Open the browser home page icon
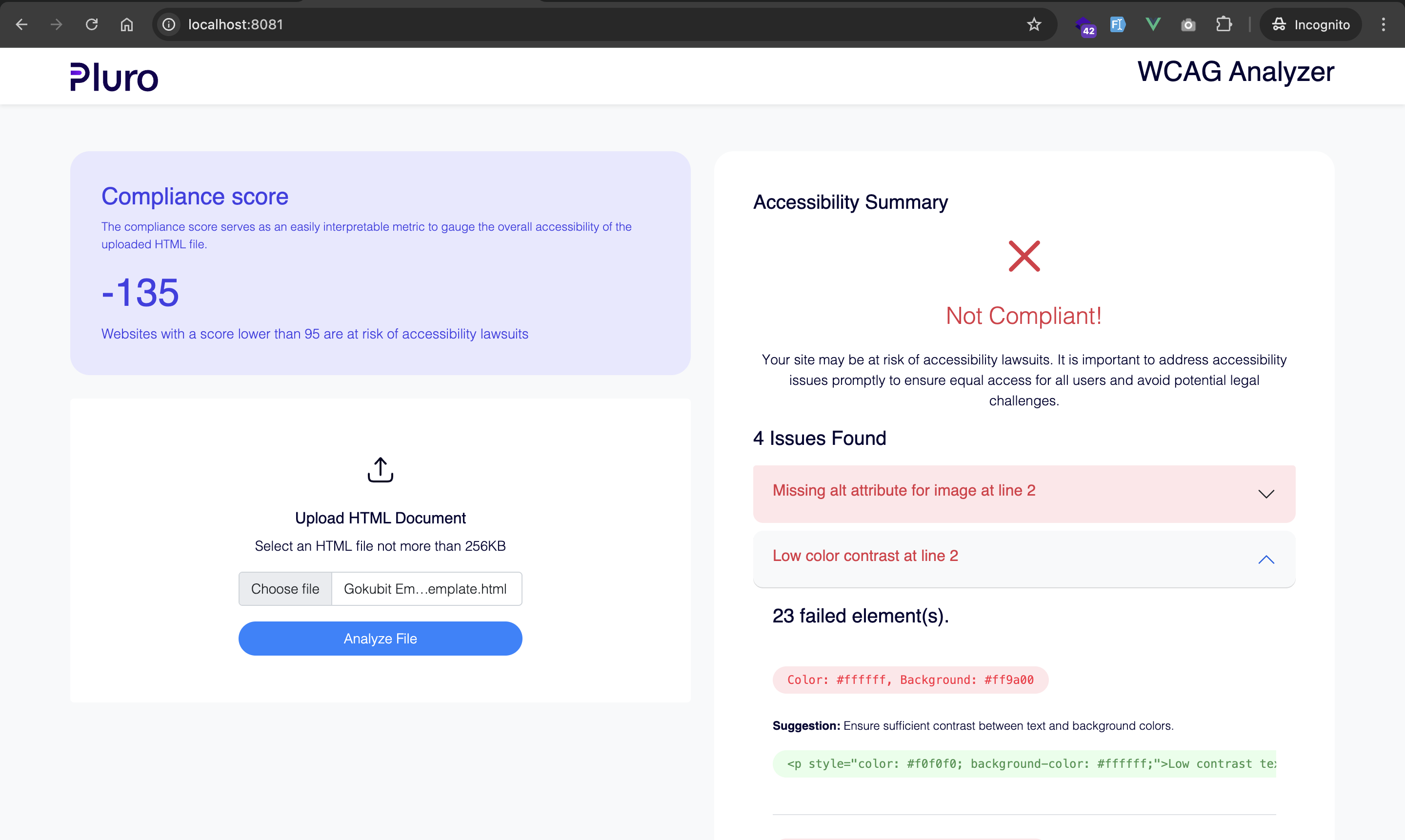1405x840 pixels. [127, 24]
